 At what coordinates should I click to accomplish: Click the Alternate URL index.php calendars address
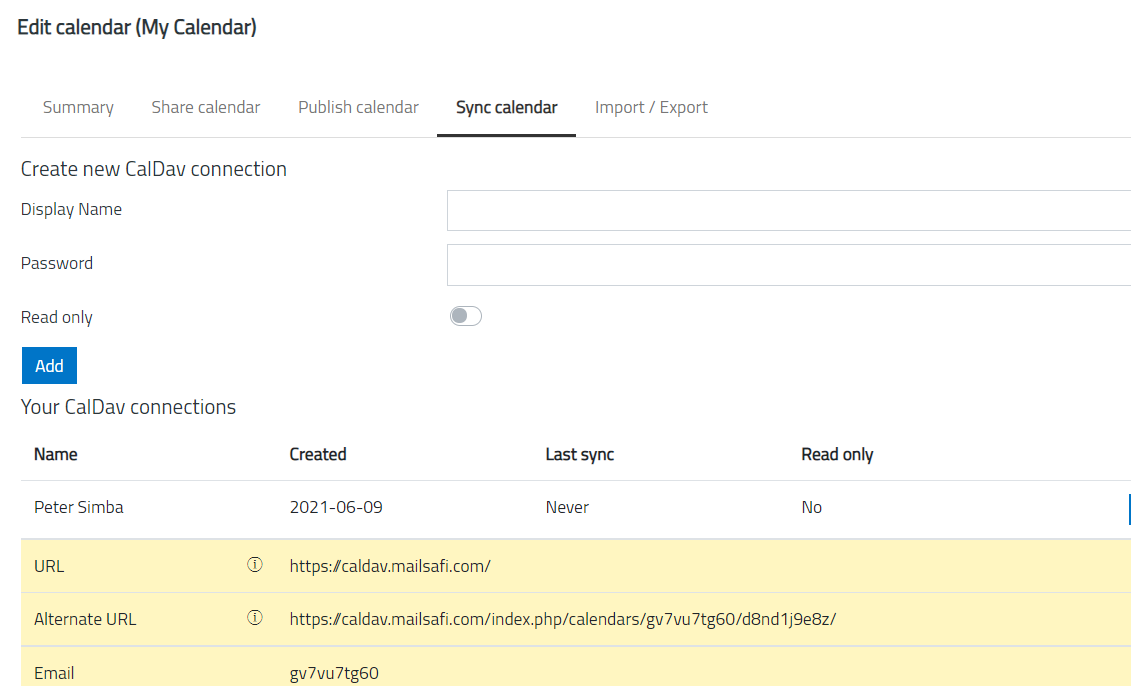[562, 619]
